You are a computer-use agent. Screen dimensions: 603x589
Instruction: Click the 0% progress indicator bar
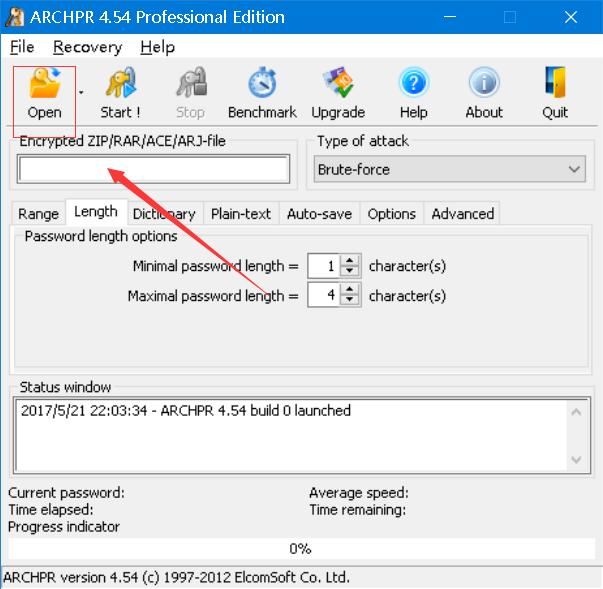coord(301,549)
